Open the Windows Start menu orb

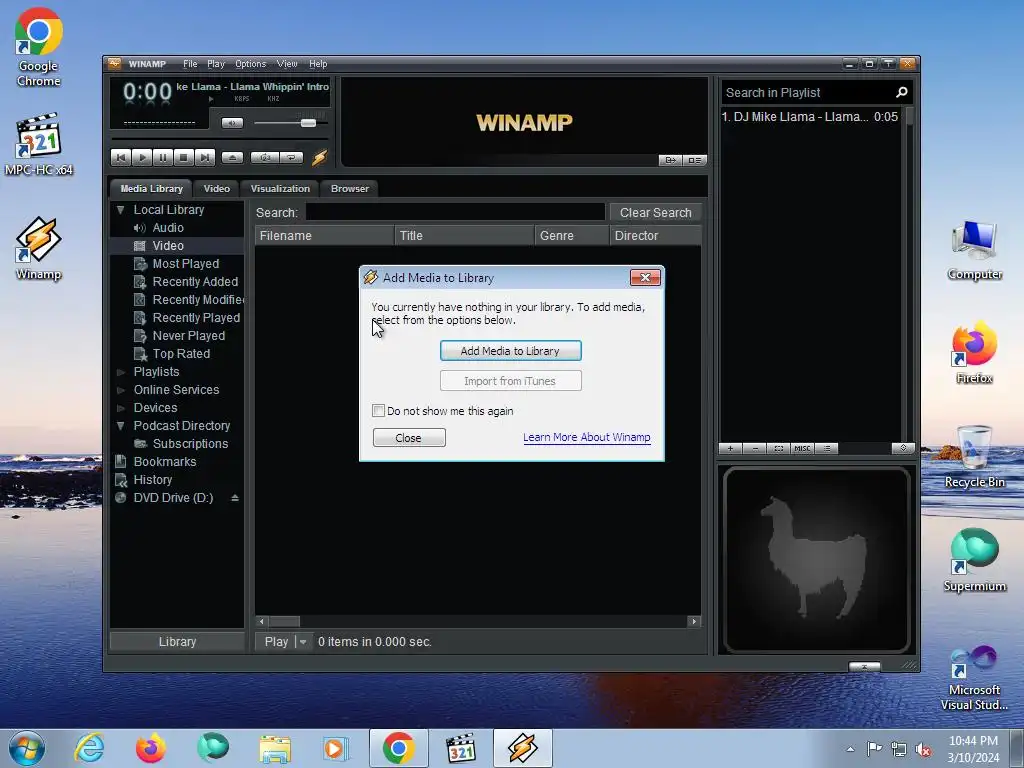27,748
